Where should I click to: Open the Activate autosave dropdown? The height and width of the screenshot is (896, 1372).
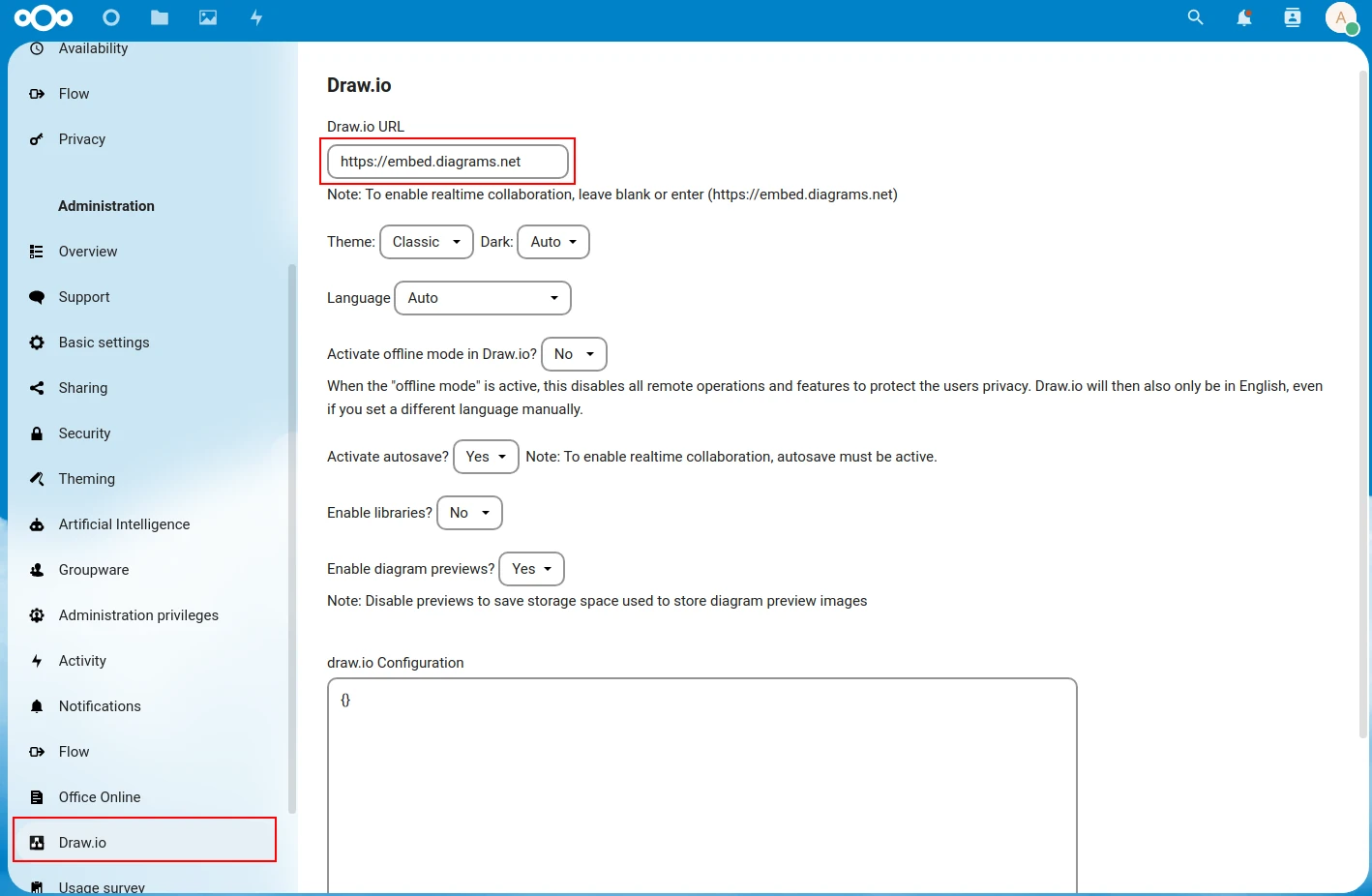click(487, 457)
